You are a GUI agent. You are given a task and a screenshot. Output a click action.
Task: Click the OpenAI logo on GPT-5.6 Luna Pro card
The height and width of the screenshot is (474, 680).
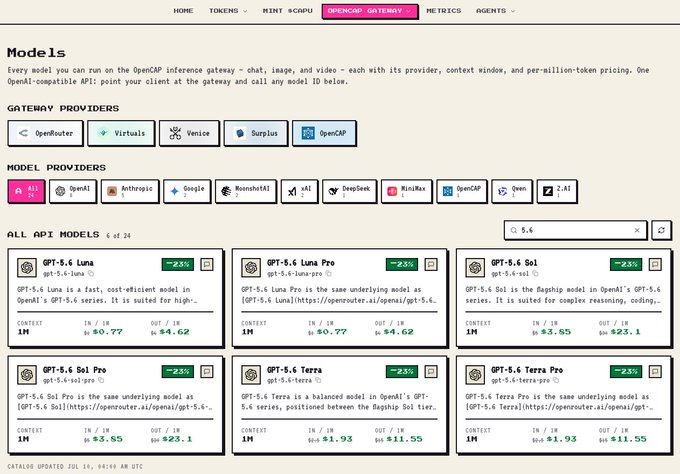tap(251, 268)
